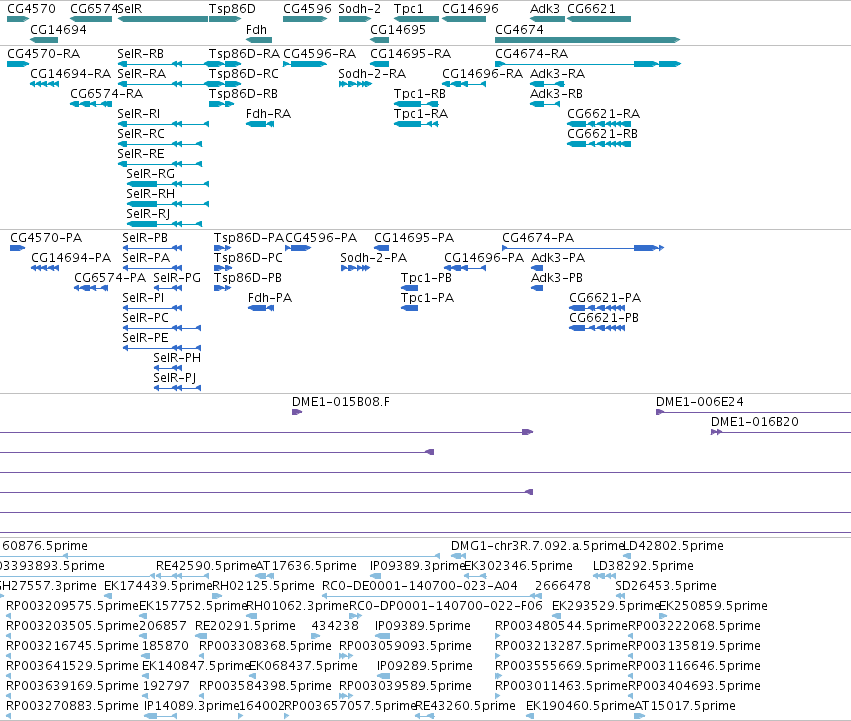Select the SelR gene bar glyph
This screenshot has width=851, height=721.
[x=163, y=19]
